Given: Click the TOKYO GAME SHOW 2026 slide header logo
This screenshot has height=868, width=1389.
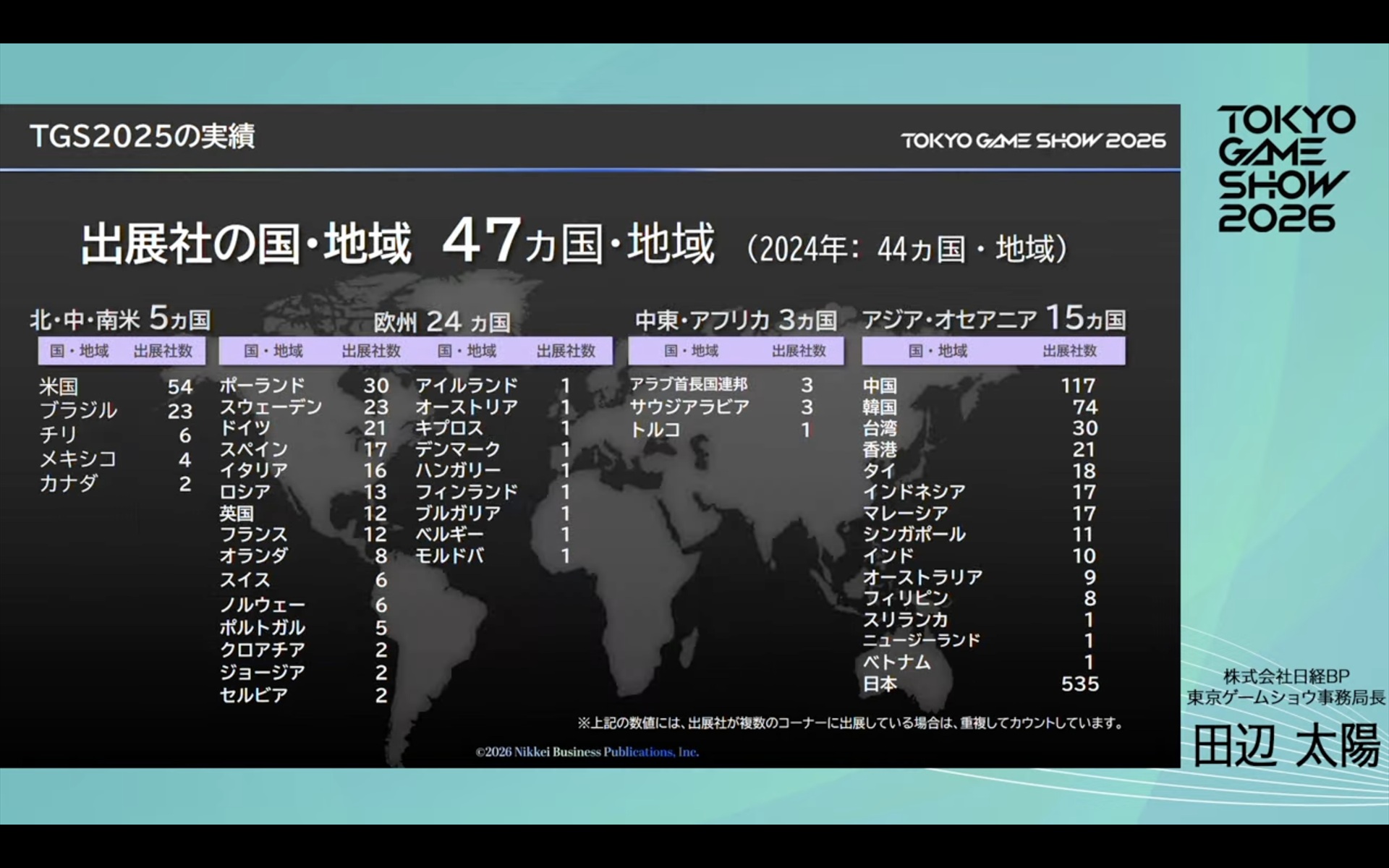Looking at the screenshot, I should coord(1032,140).
